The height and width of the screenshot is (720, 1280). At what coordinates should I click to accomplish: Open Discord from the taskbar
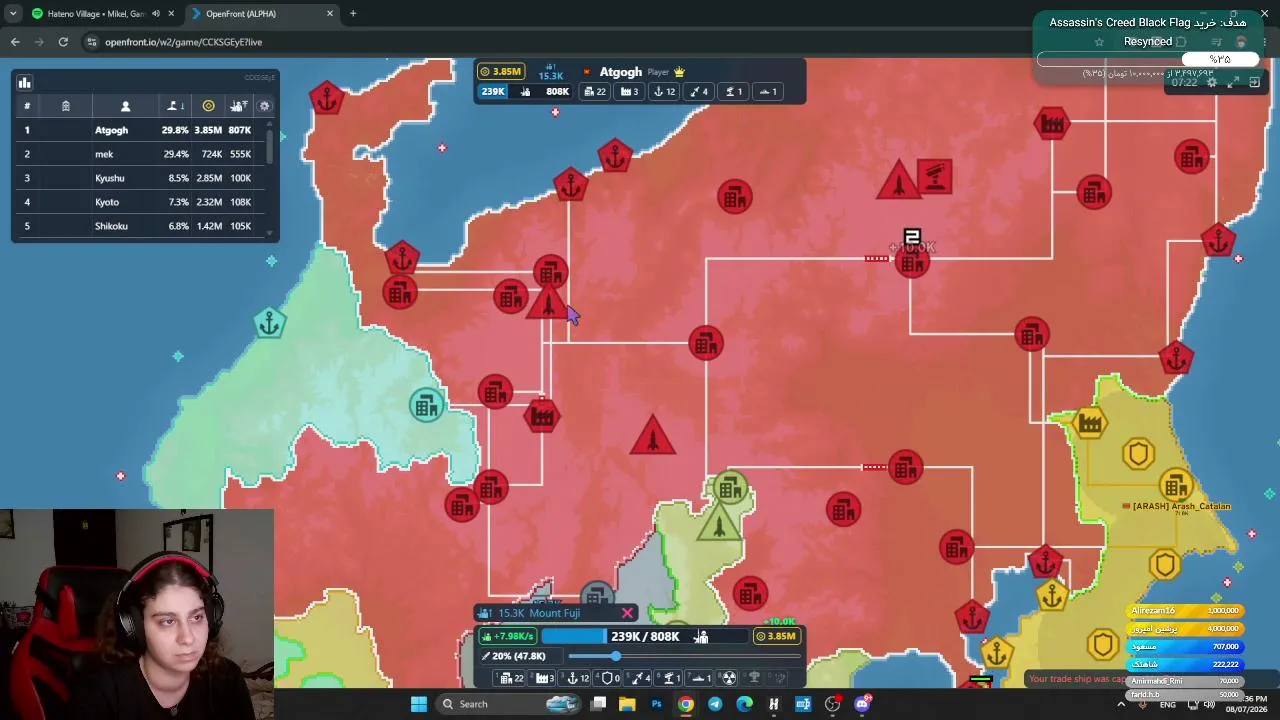(862, 704)
